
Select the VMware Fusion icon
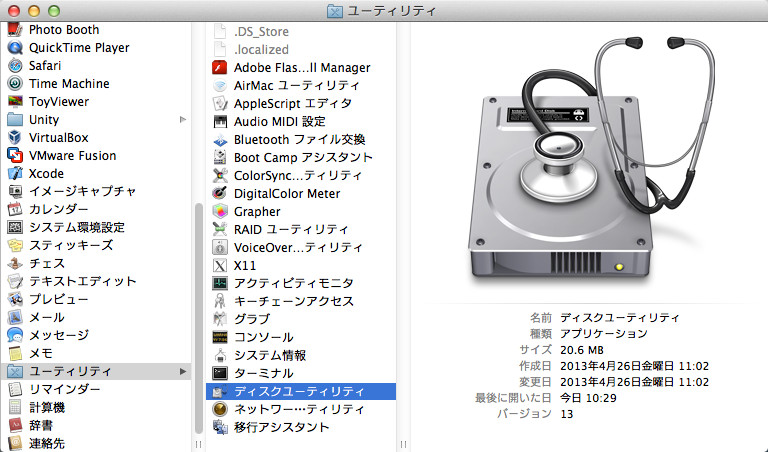[15, 156]
